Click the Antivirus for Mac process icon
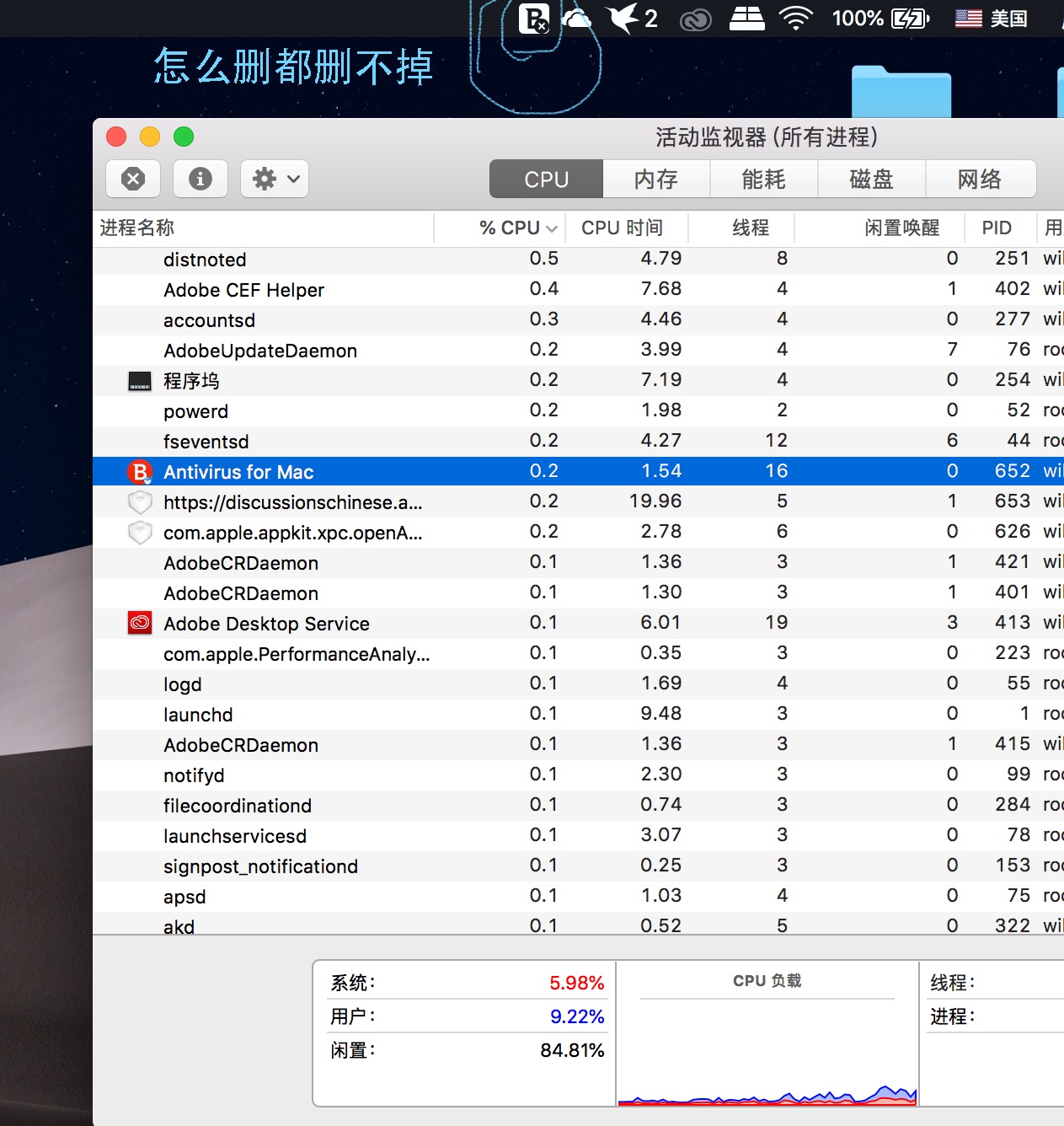The image size is (1064, 1126). (x=139, y=472)
